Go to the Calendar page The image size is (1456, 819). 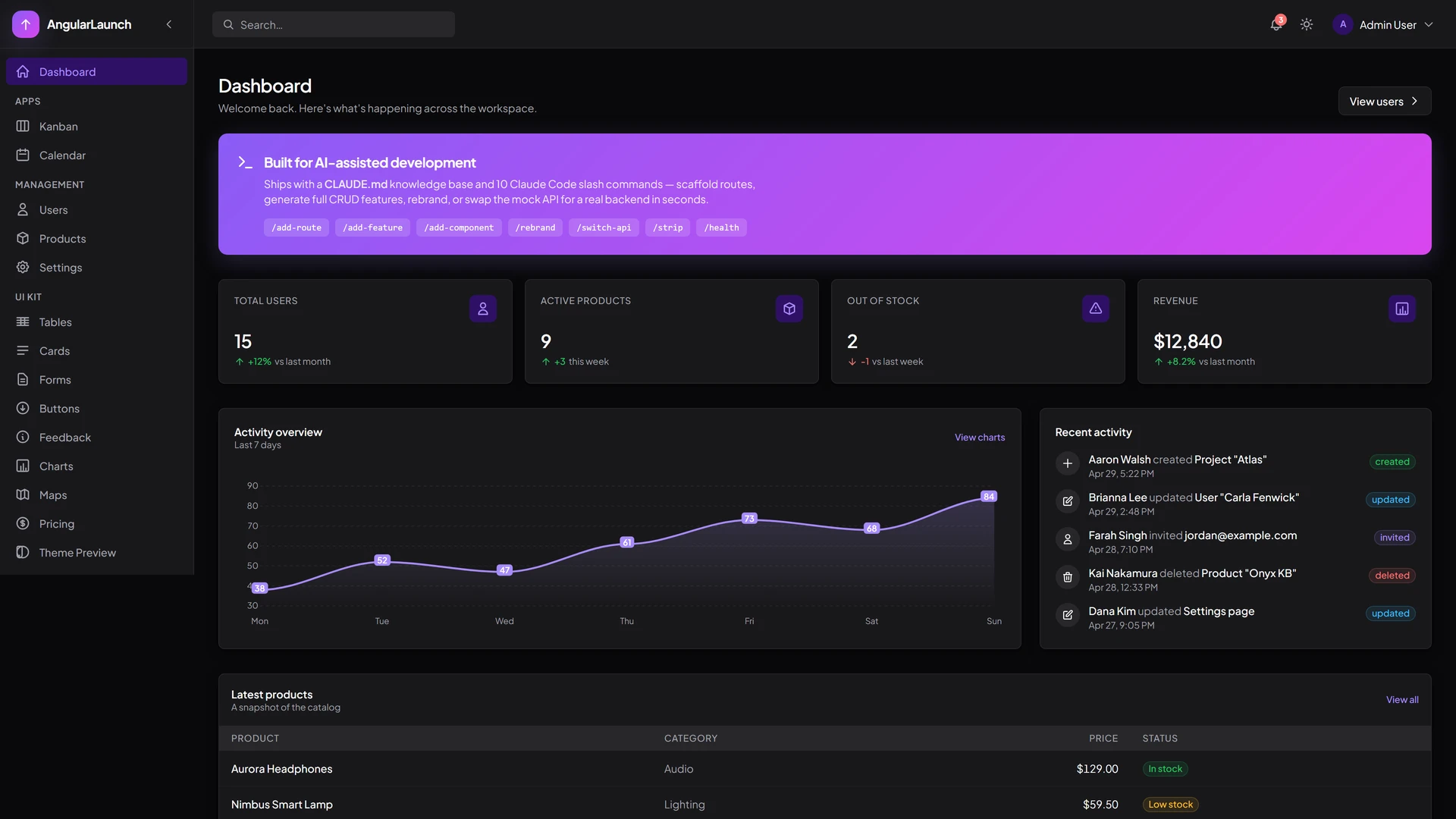(96, 155)
